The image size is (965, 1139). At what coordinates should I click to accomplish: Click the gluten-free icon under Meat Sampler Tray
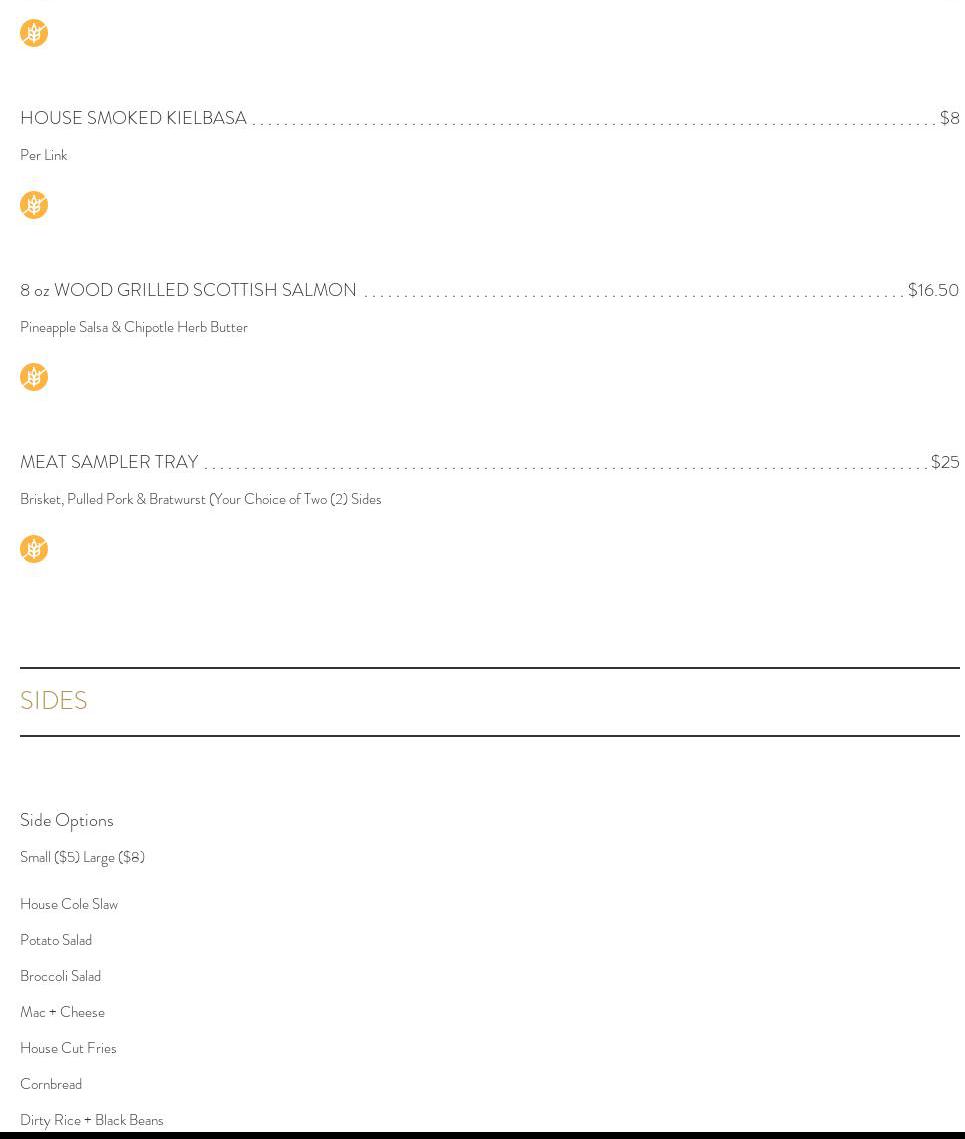(34, 549)
